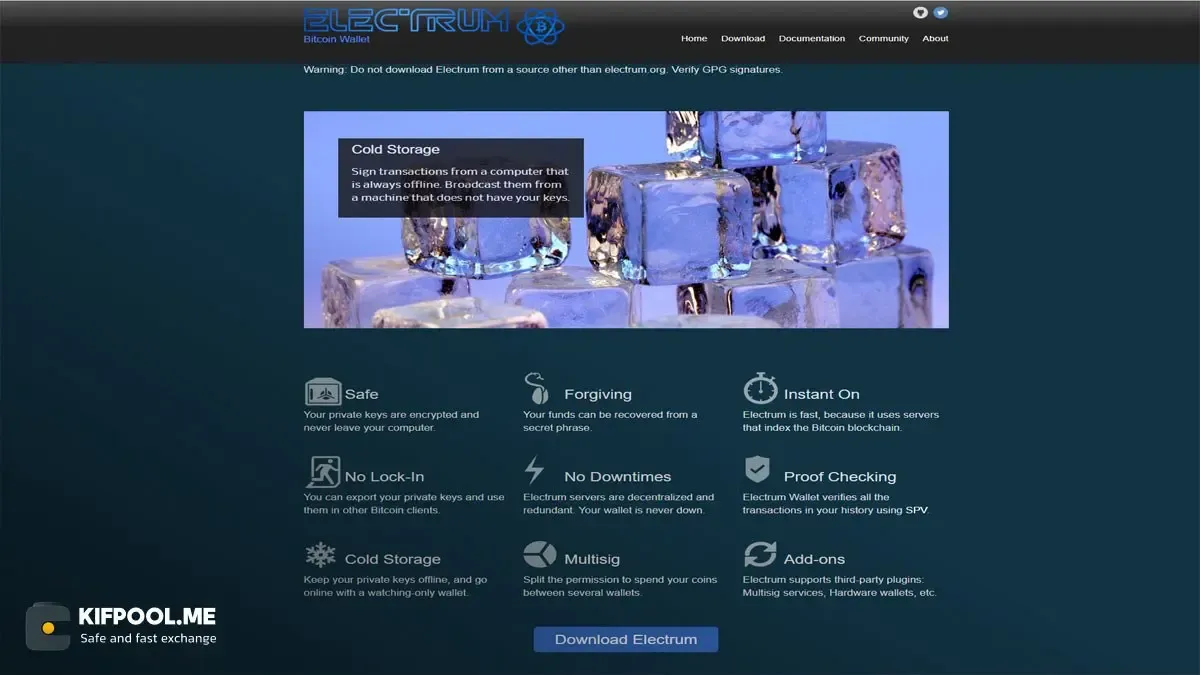Viewport: 1200px width, 675px height.
Task: Click the ice cubes Cold Storage banner
Action: pyautogui.click(x=626, y=219)
